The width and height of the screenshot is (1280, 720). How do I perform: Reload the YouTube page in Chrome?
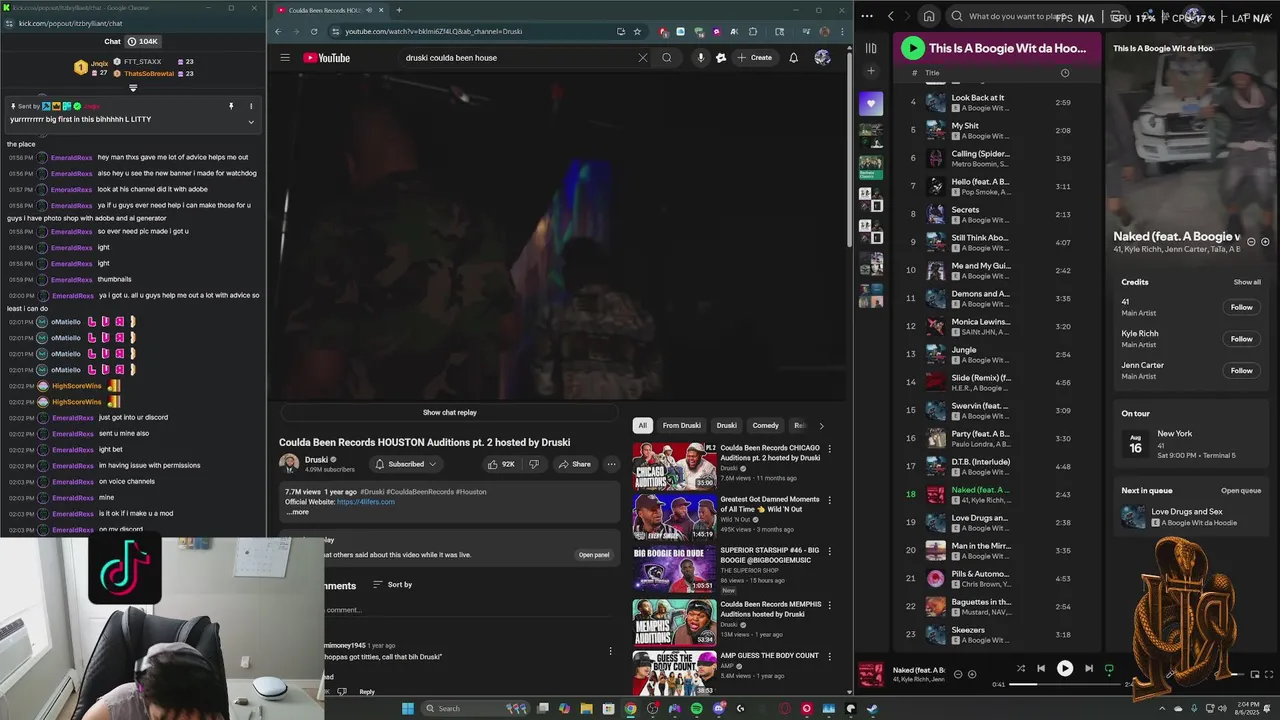[313, 31]
